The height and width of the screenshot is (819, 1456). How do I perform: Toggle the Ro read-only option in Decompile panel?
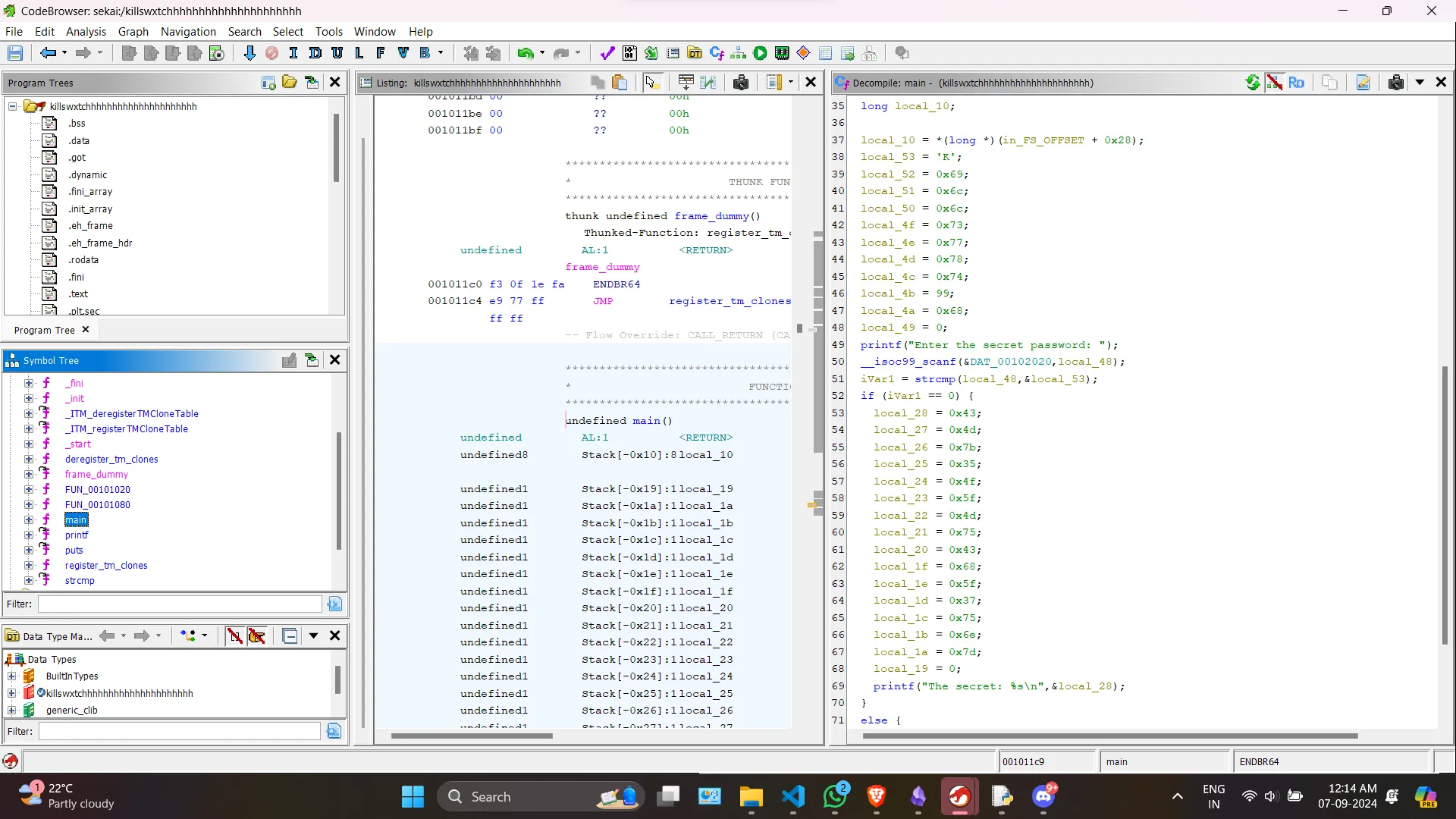tap(1296, 83)
